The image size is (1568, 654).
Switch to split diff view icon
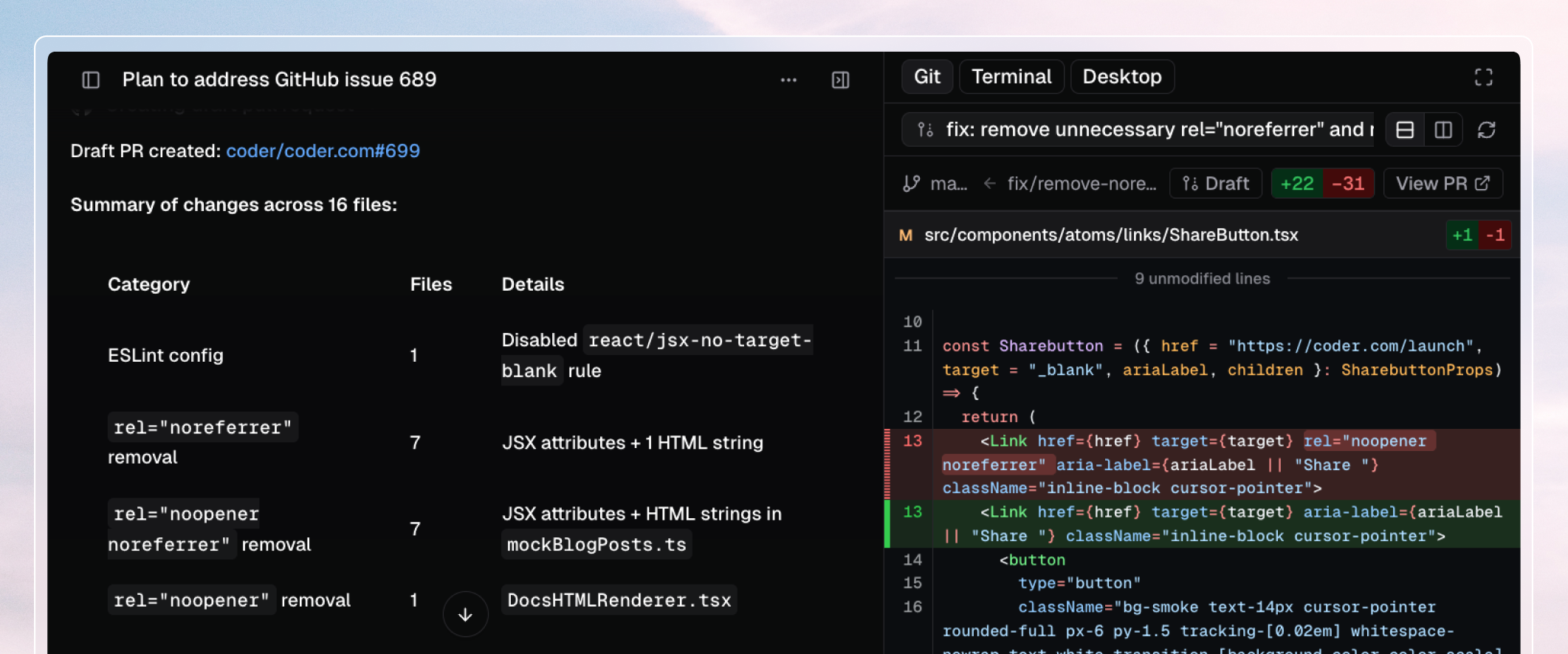coord(1443,130)
